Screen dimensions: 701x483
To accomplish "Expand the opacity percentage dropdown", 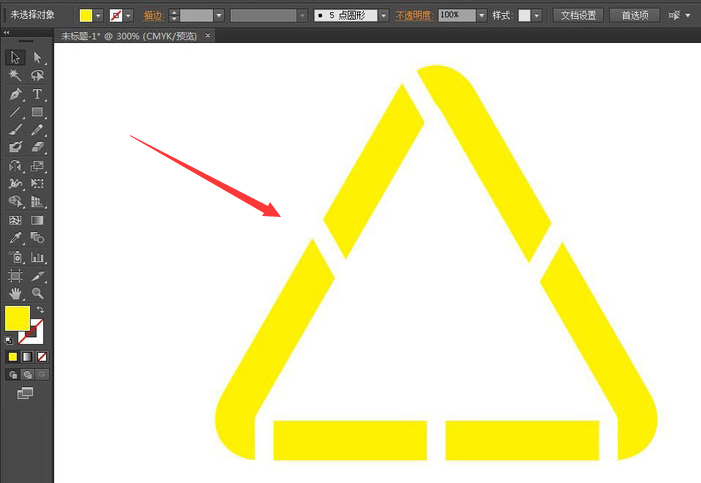I will click(x=481, y=16).
